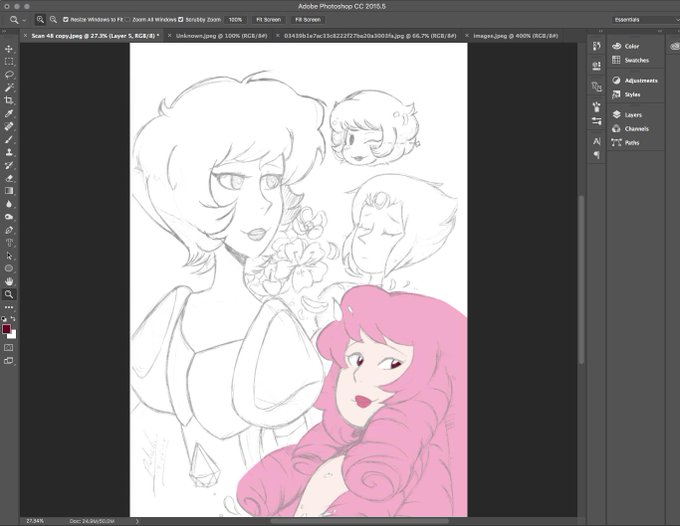Open the Brush panel icon
680x526 pixels.
(597, 107)
